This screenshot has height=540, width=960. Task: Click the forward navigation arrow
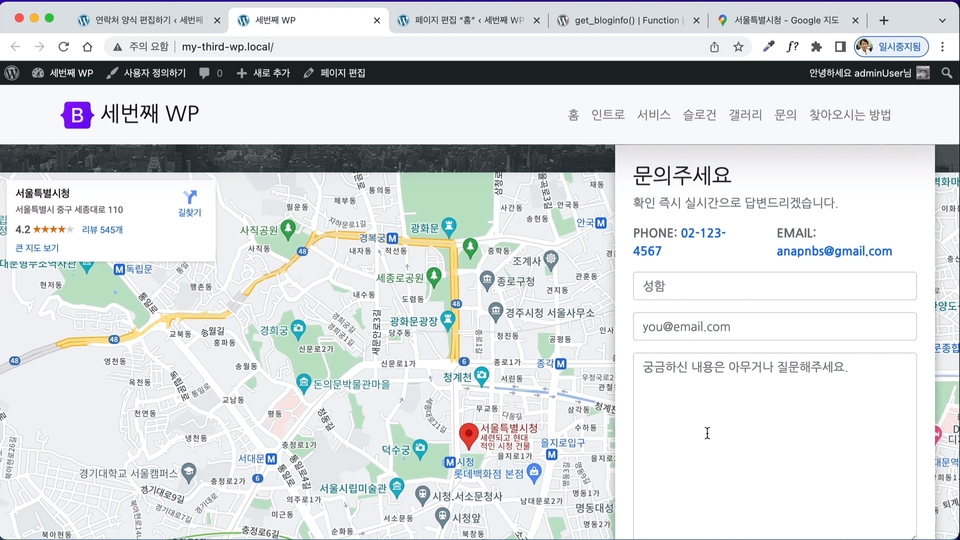point(39,47)
